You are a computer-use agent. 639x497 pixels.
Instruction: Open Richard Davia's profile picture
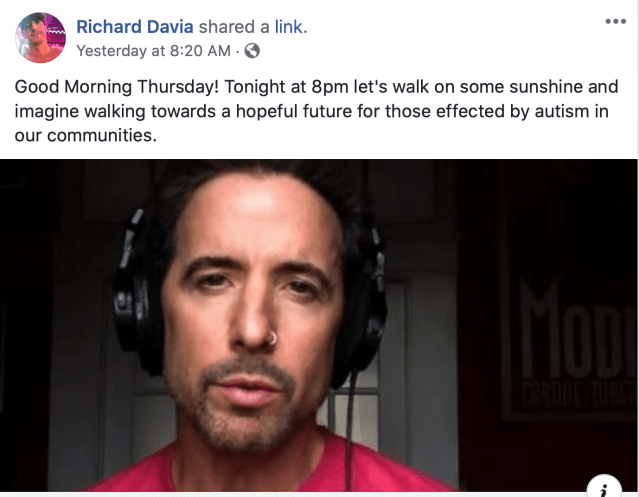40,37
